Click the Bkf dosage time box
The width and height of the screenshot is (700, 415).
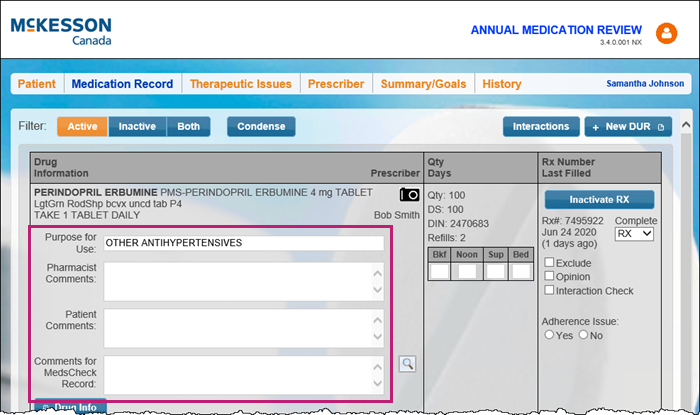439,271
